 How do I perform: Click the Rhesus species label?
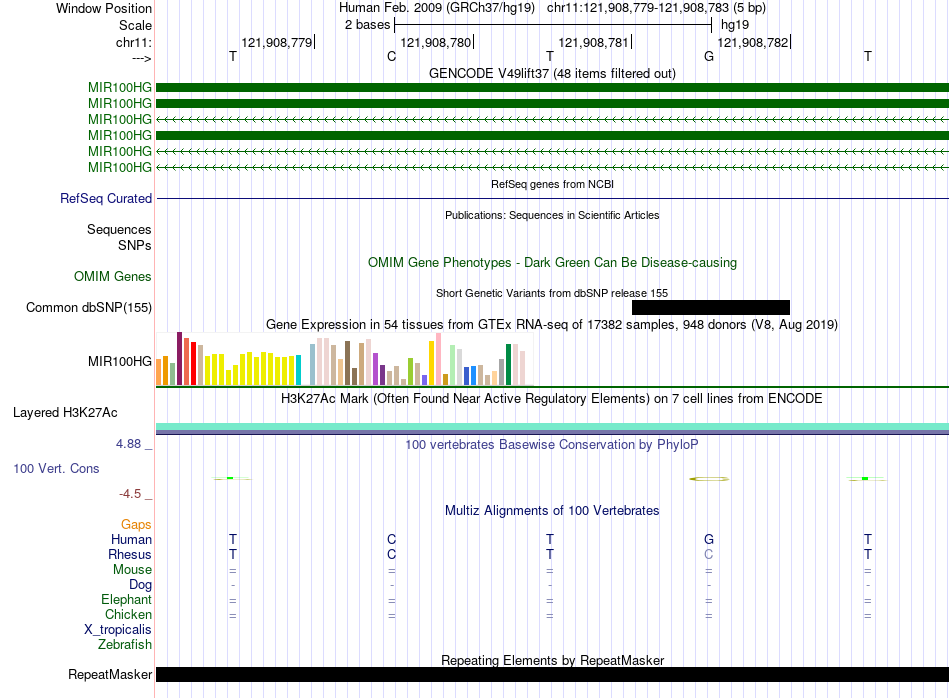(x=130, y=554)
